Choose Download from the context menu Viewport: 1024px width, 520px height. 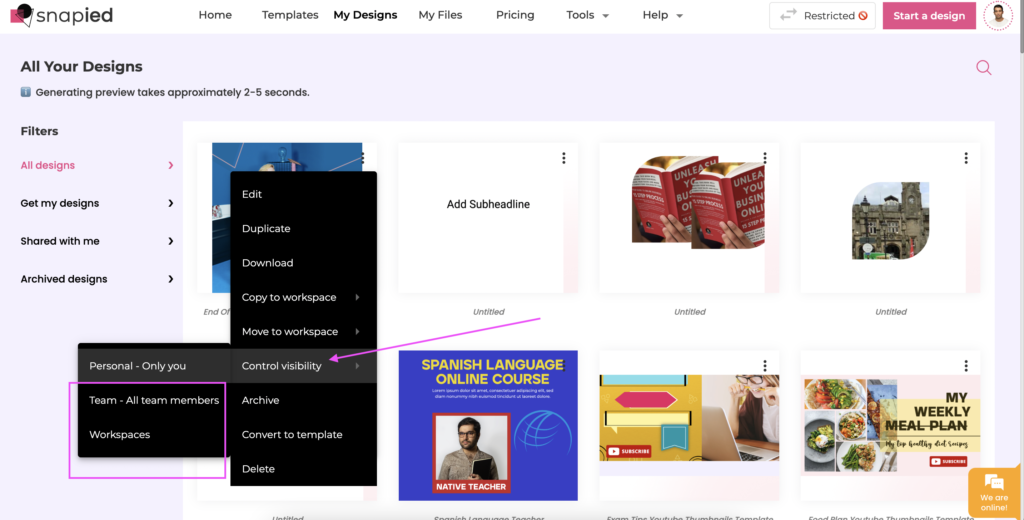(x=304, y=263)
